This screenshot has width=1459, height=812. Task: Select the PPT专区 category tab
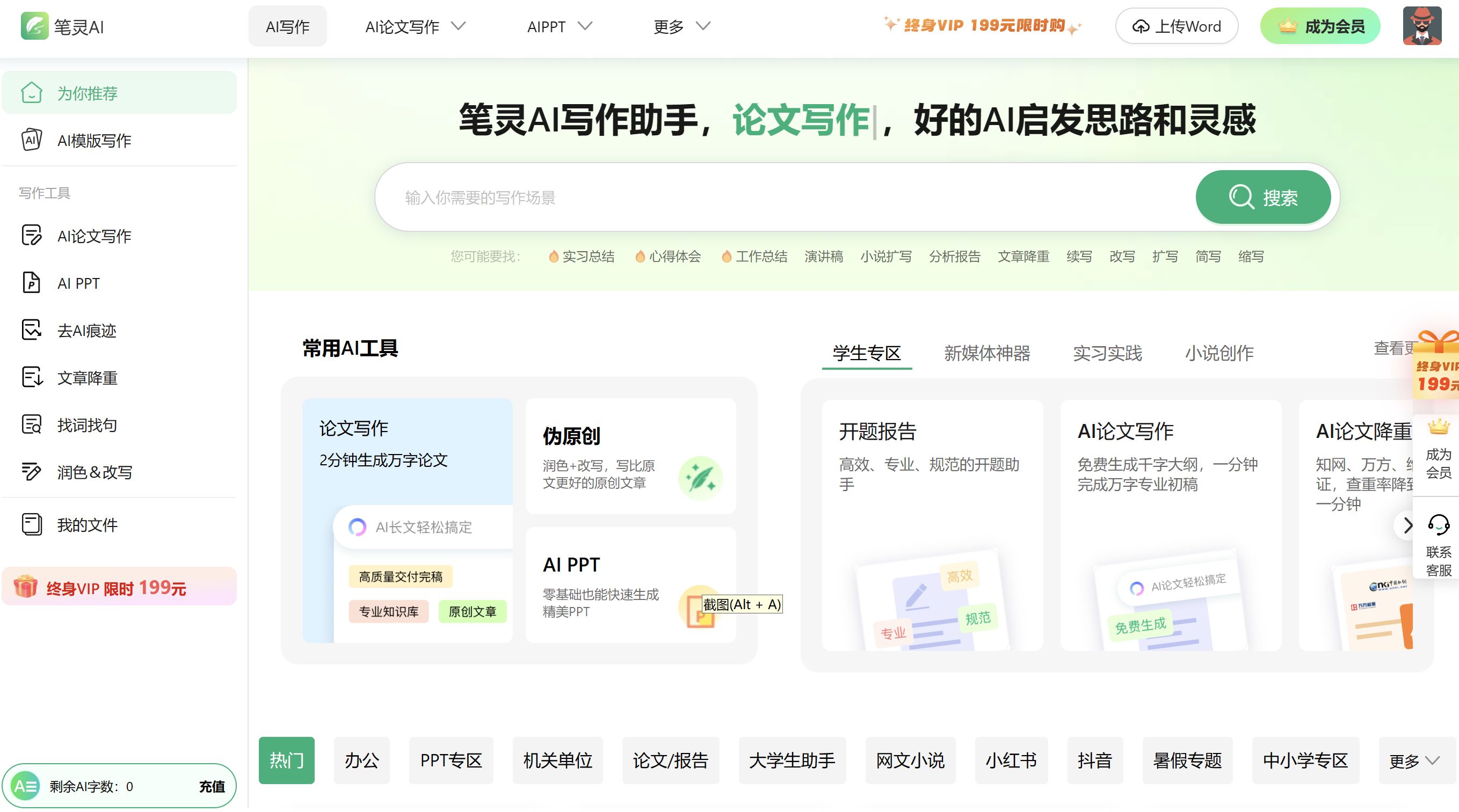coord(451,760)
